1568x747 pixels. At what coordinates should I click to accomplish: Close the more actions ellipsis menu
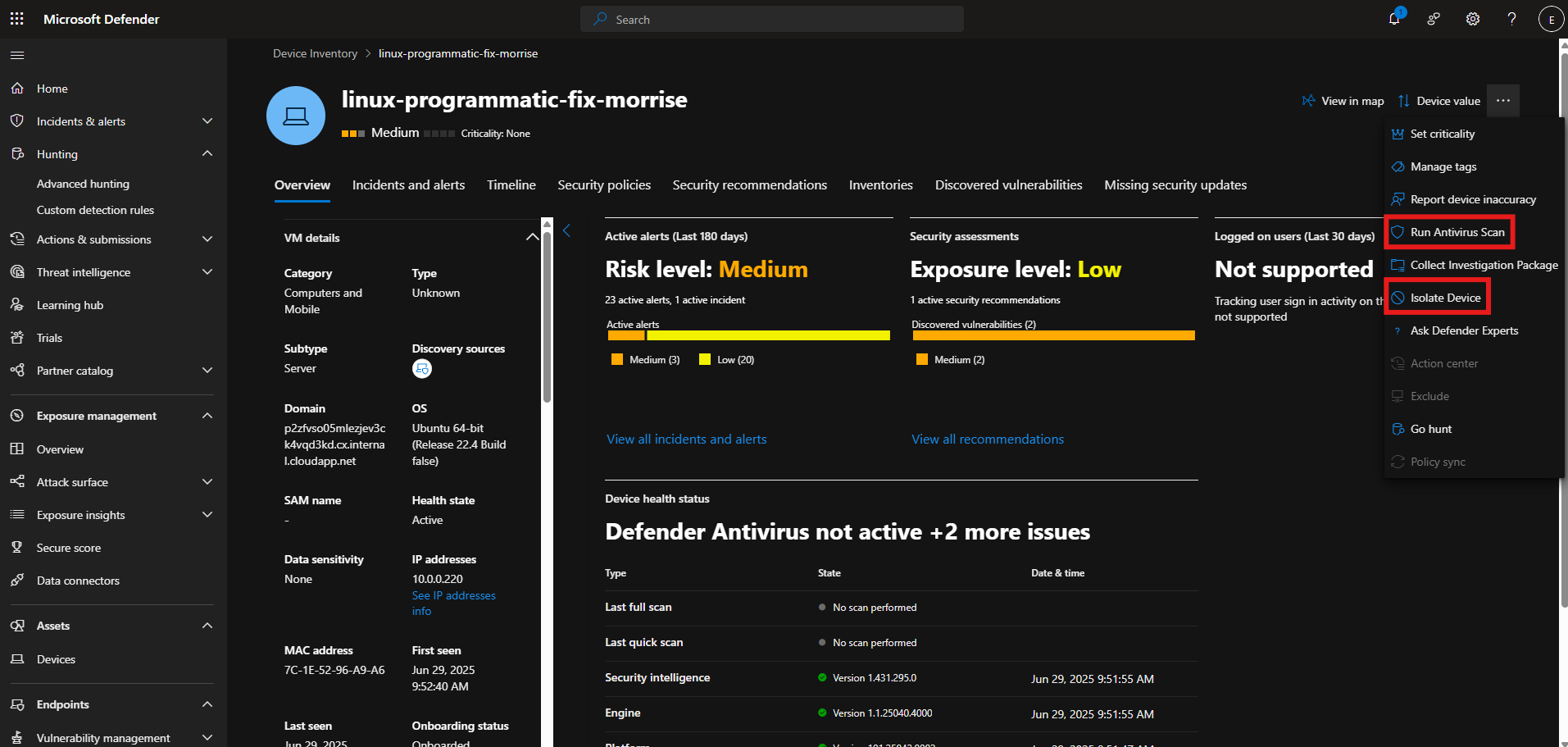click(1502, 101)
